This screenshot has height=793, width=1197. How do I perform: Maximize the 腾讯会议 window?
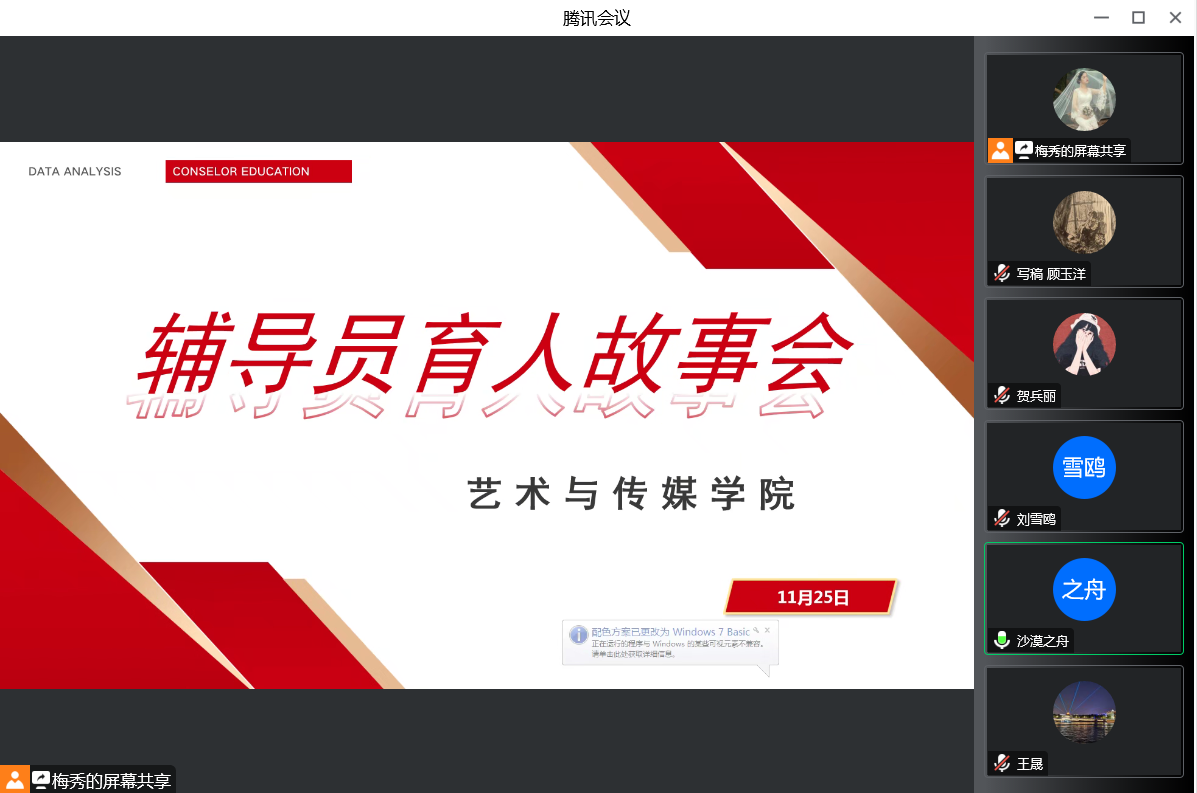pyautogui.click(x=1138, y=17)
